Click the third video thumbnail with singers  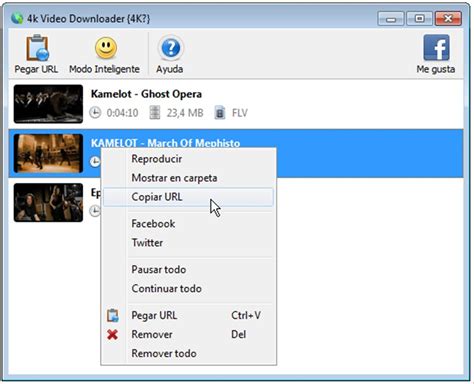pyautogui.click(x=48, y=202)
